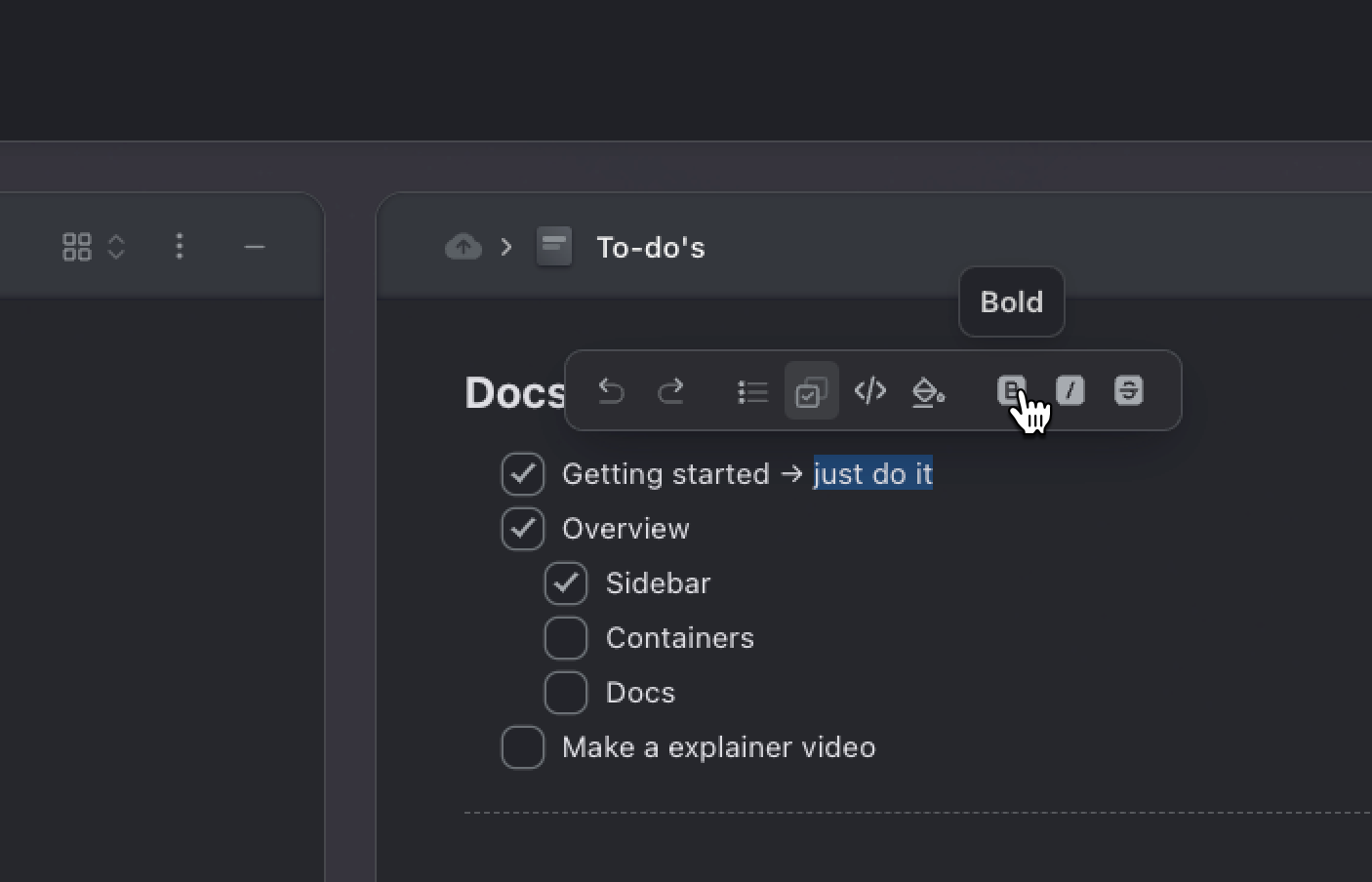Apply italic to selected text

tap(1069, 390)
